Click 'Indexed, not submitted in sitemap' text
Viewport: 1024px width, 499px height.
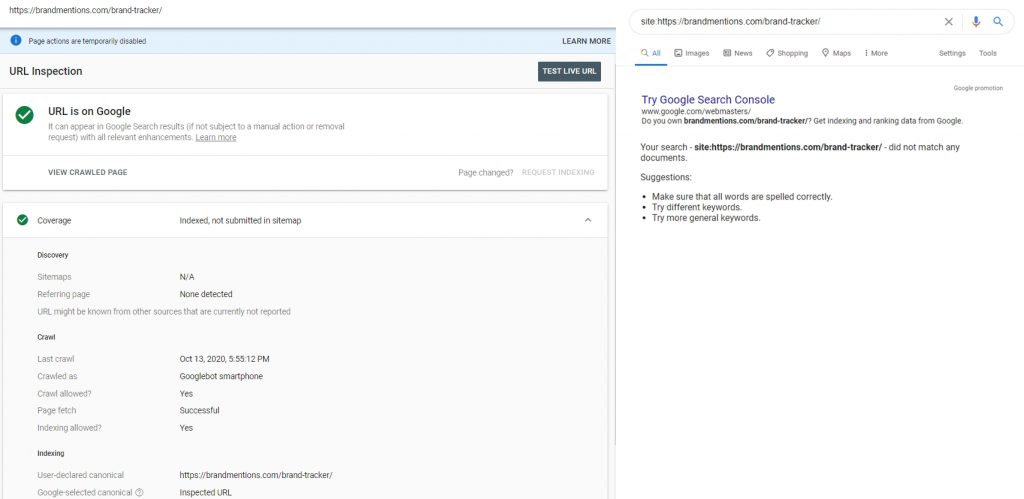tap(240, 221)
